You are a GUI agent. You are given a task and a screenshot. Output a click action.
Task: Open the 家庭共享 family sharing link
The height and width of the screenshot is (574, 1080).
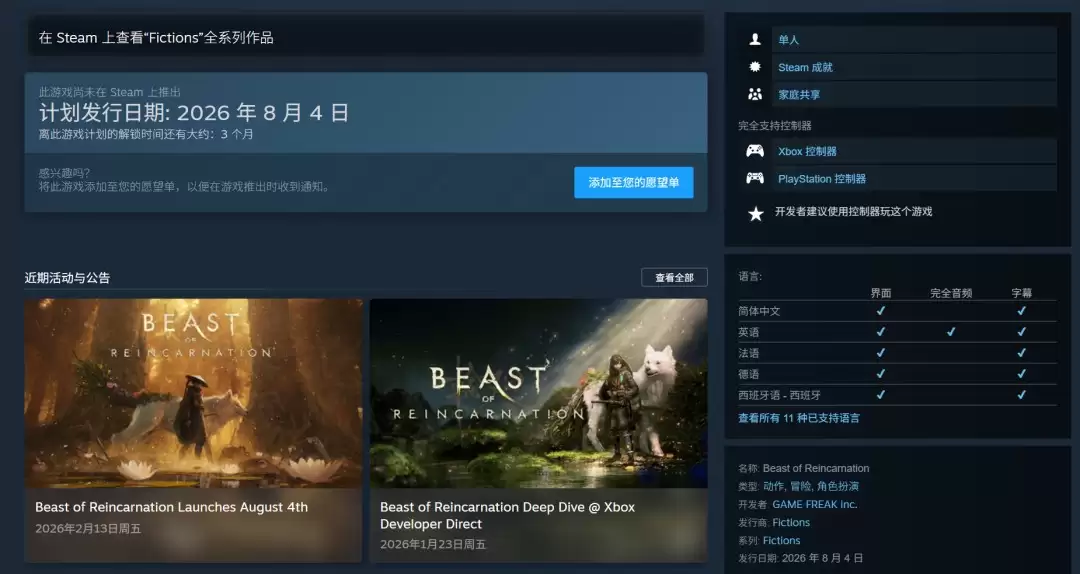[799, 94]
